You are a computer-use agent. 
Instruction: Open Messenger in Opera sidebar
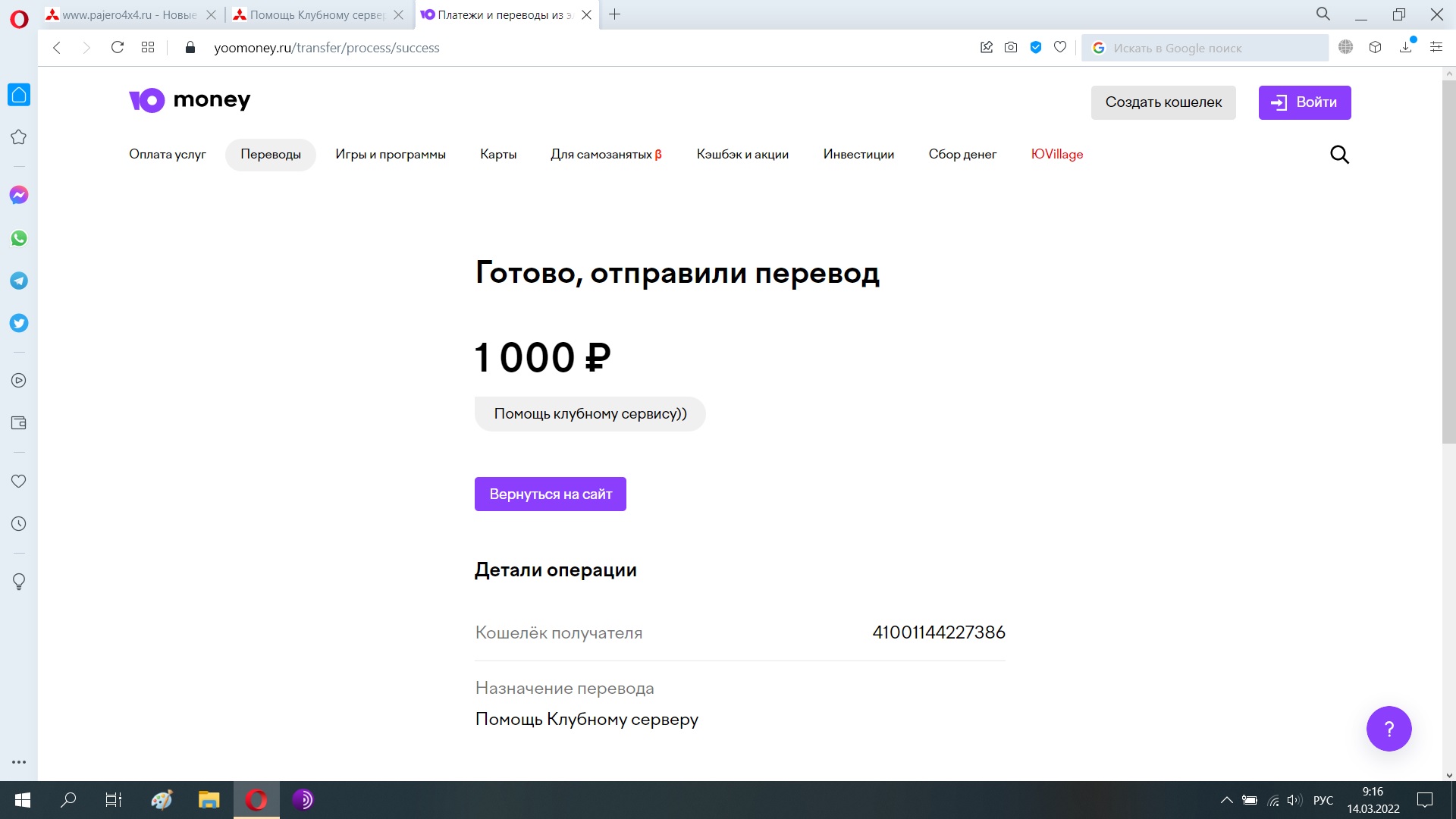[x=19, y=196]
